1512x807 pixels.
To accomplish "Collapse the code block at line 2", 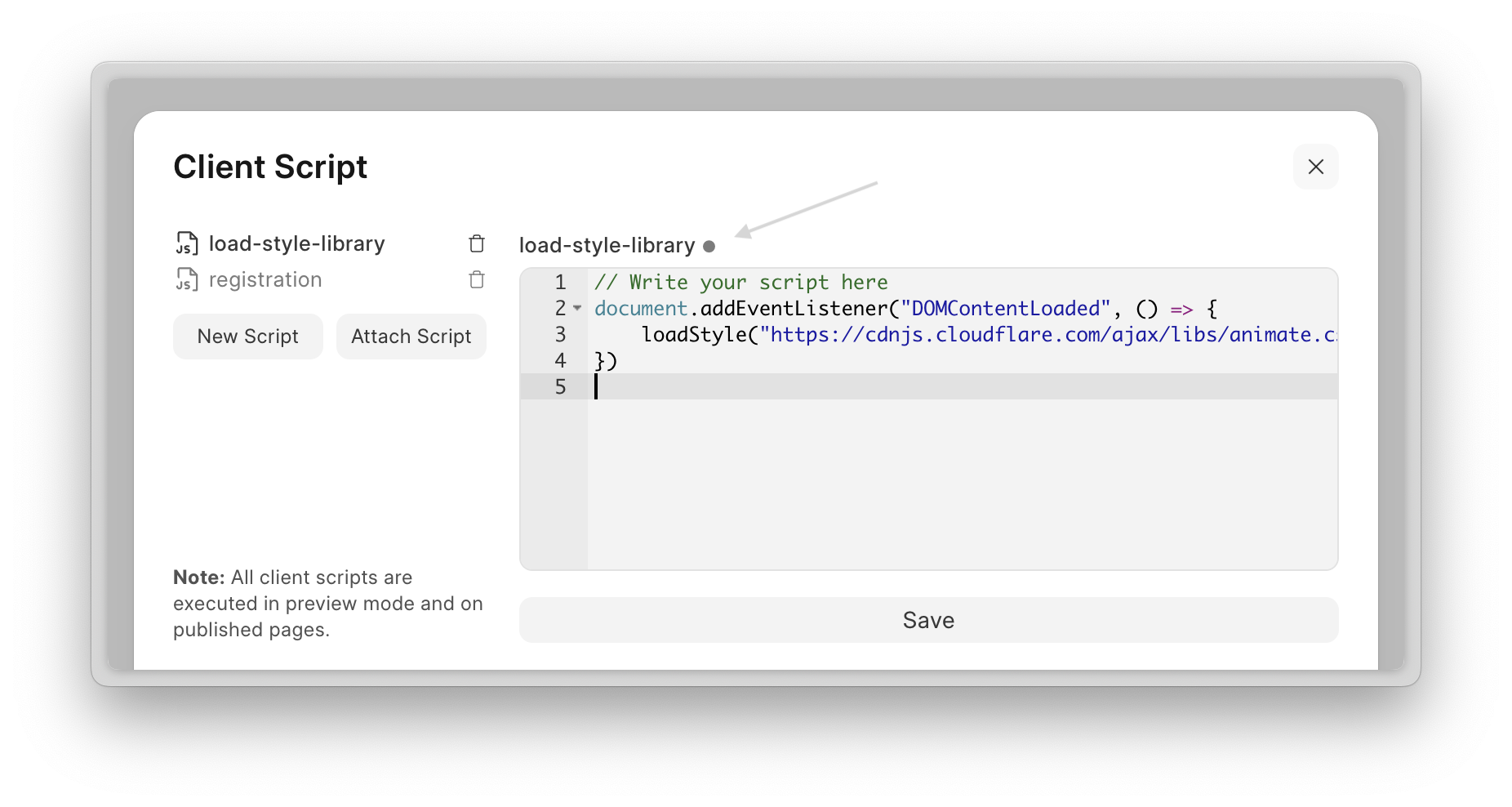I will point(577,308).
